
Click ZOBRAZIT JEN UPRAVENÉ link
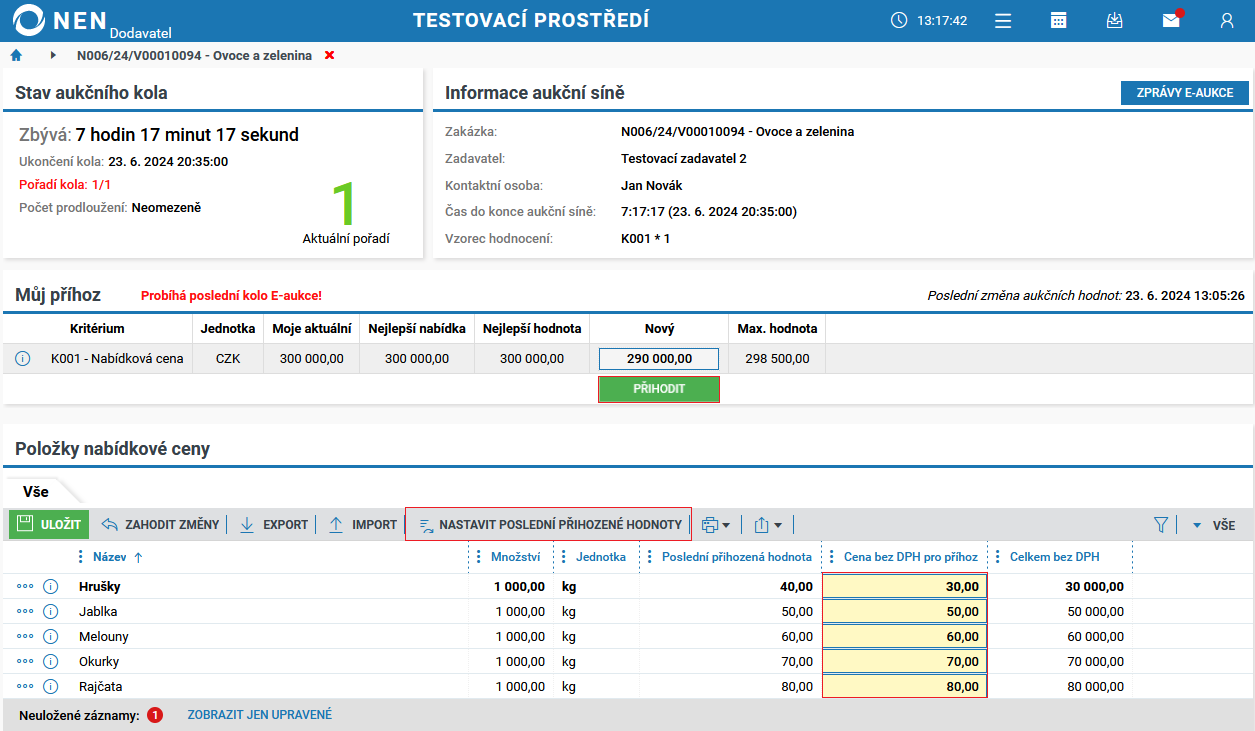click(260, 715)
